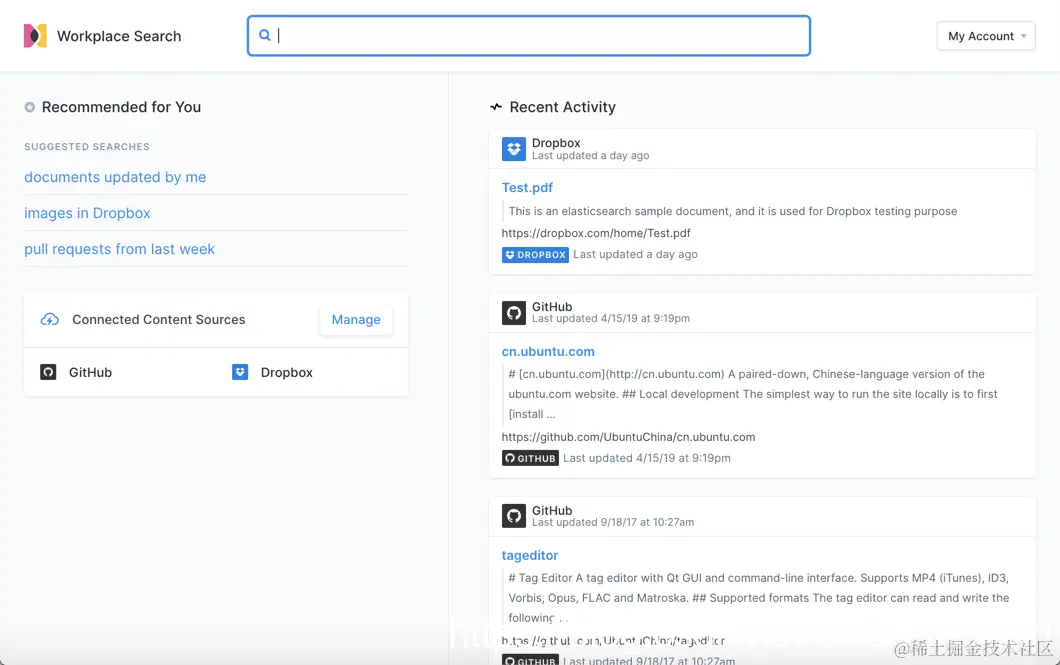
Task: Open the cn.ubuntu.com result
Action: tap(548, 351)
